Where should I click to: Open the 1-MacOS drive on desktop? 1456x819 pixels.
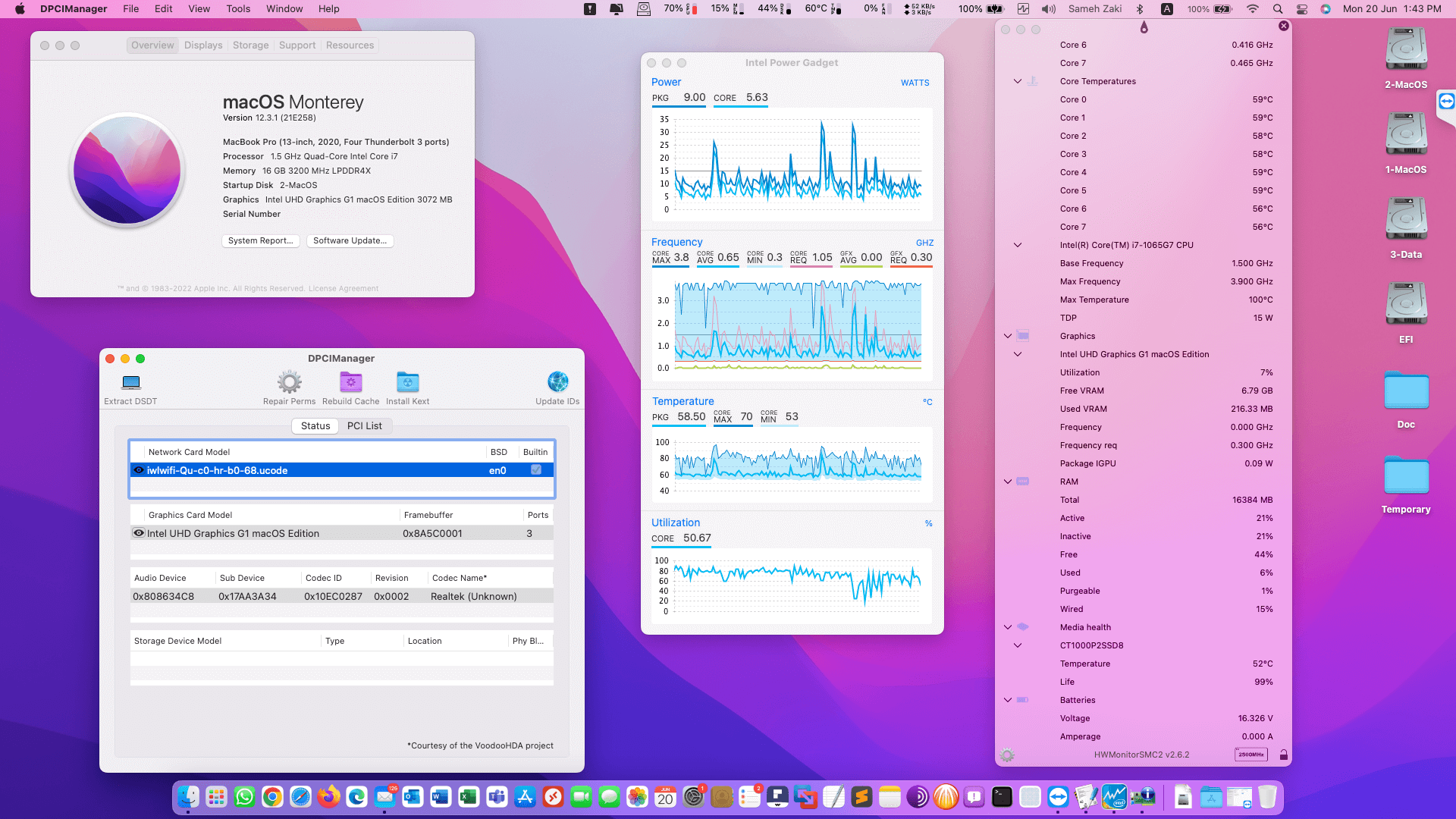pos(1406,135)
